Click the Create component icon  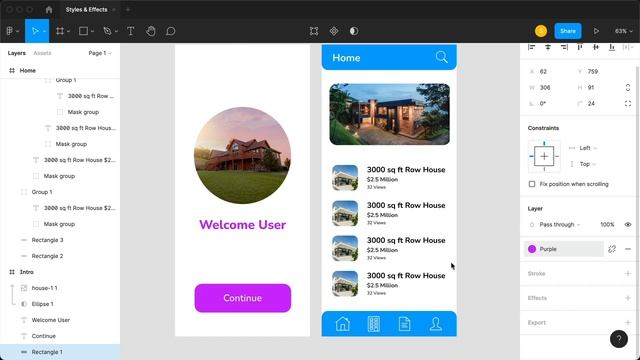pyautogui.click(x=334, y=31)
